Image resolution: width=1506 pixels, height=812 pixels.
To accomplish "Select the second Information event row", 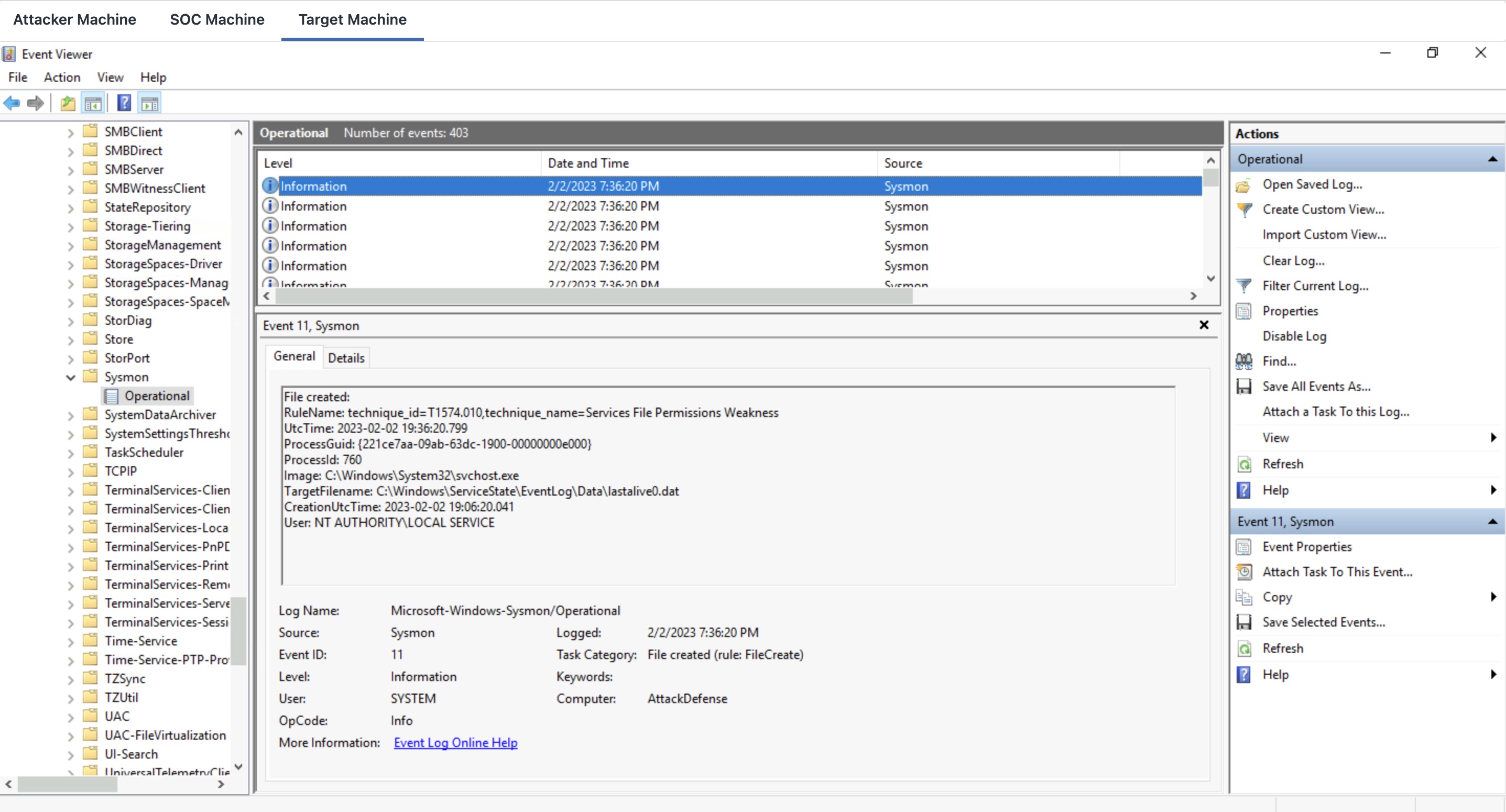I will pos(731,206).
